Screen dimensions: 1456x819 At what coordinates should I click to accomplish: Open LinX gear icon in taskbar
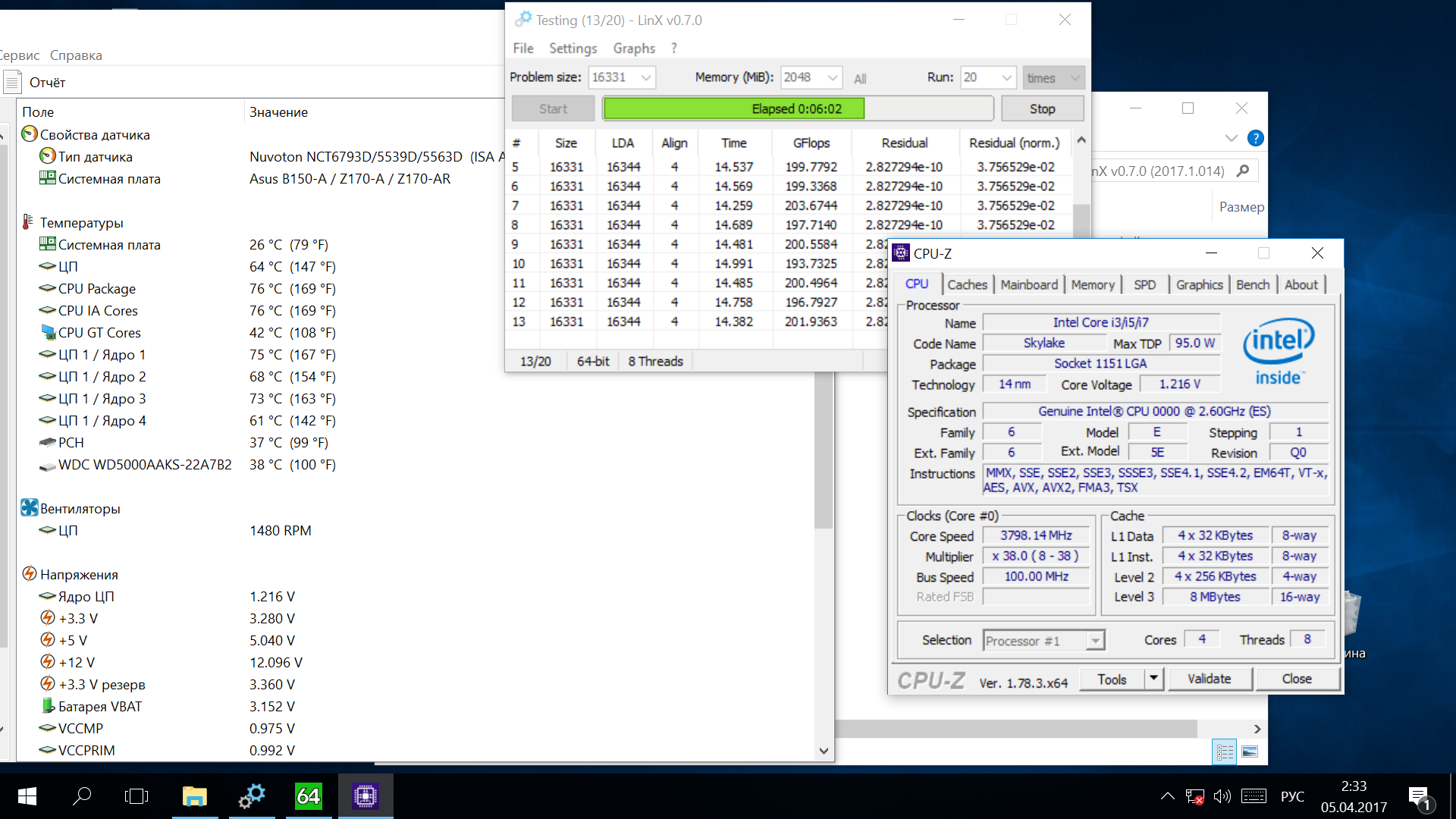[x=252, y=796]
